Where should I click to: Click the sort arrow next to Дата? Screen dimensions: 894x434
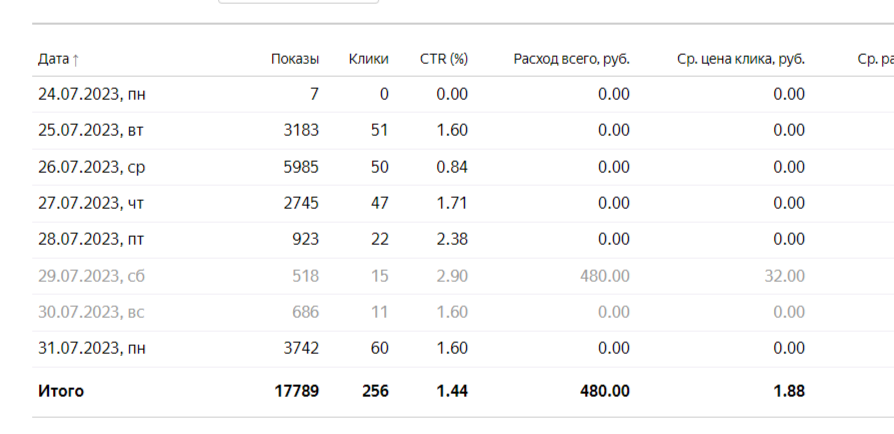75,59
